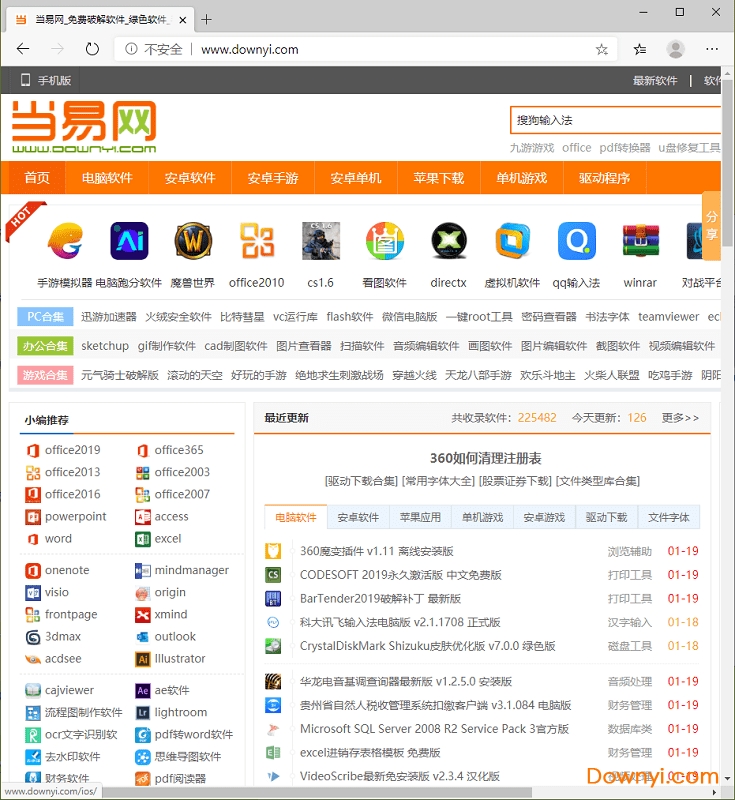
Task: Click the 虚拟机软件 icon
Action: [x=513, y=242]
